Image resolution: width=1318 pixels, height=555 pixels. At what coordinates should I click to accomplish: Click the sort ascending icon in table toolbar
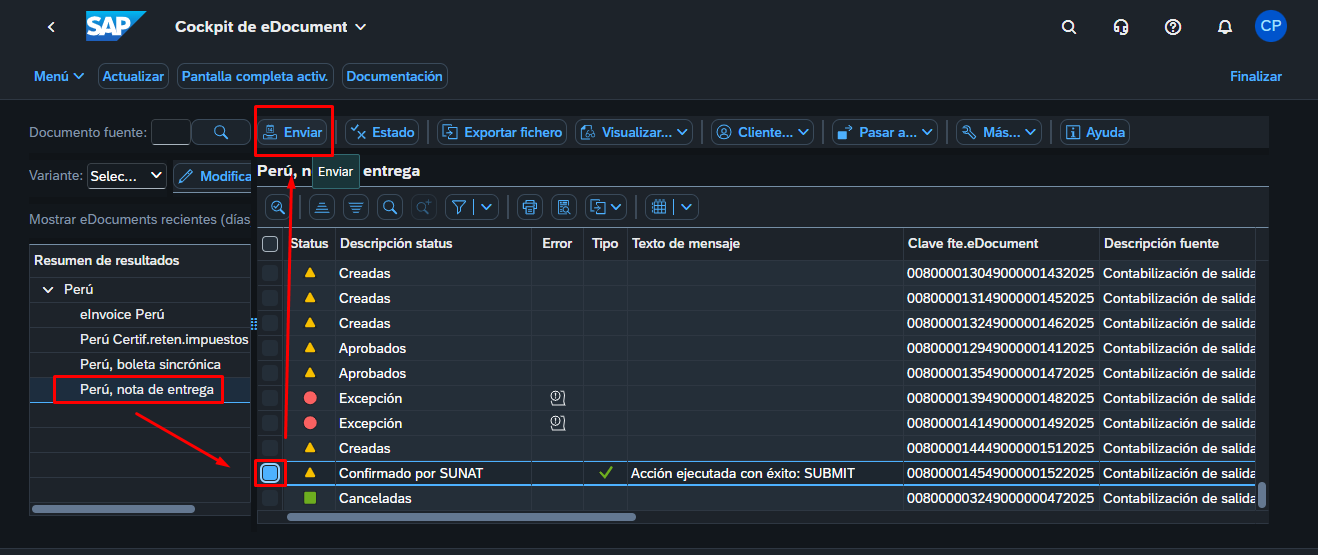(321, 207)
